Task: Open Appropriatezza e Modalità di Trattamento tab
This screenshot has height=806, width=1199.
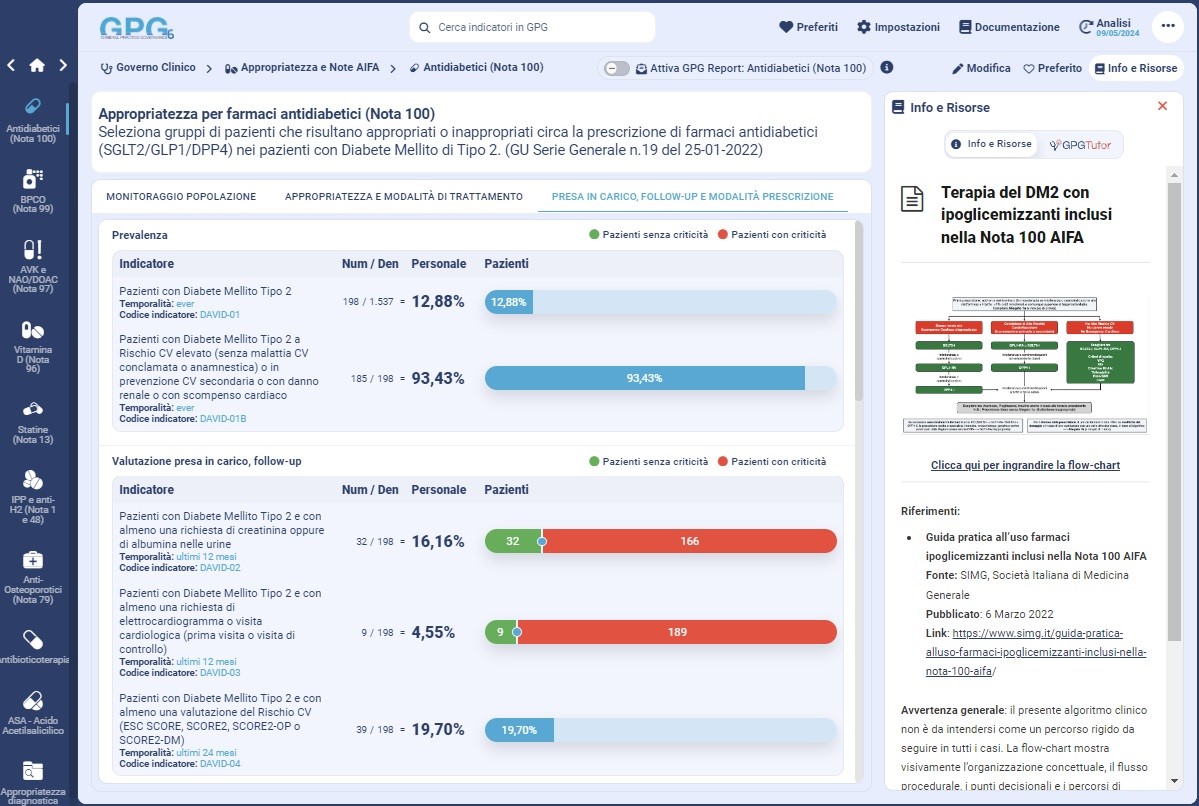Action: pos(403,197)
